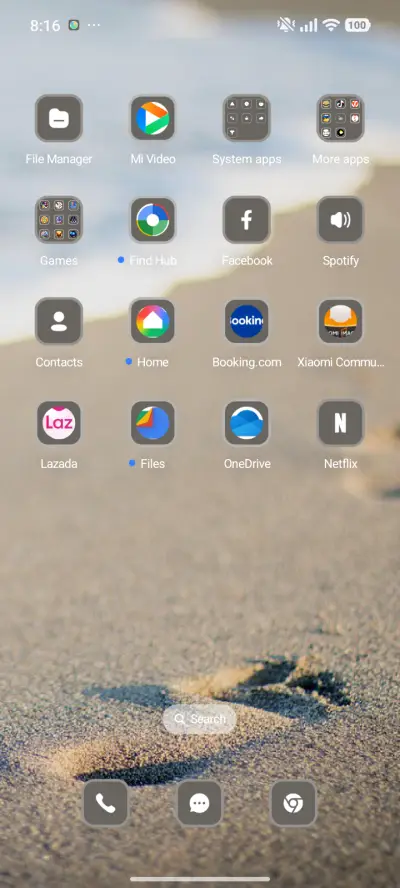Open the Facebook app
Screen dimensions: 400x888
click(246, 220)
